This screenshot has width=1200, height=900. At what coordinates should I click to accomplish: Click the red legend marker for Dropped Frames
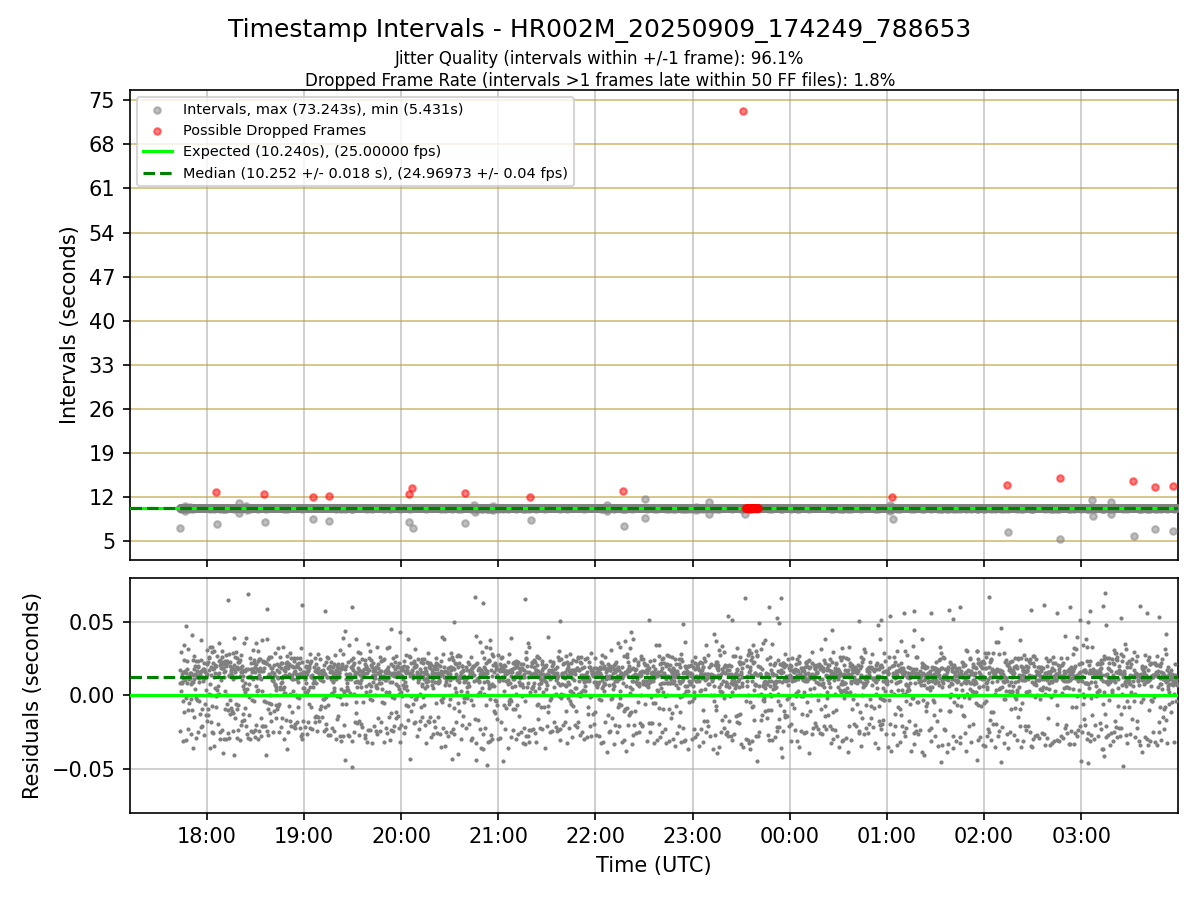157,130
